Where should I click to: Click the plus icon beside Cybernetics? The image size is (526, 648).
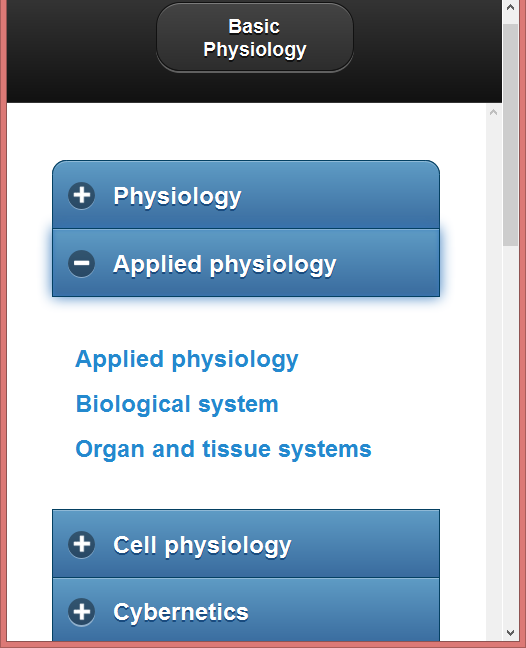tap(81, 612)
